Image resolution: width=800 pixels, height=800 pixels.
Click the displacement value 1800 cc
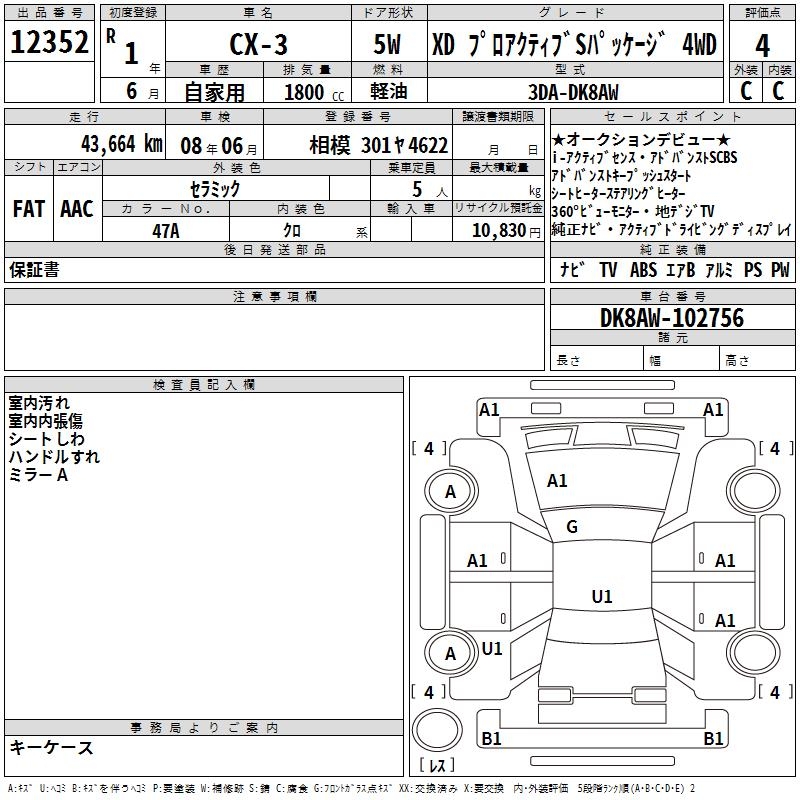(314, 92)
